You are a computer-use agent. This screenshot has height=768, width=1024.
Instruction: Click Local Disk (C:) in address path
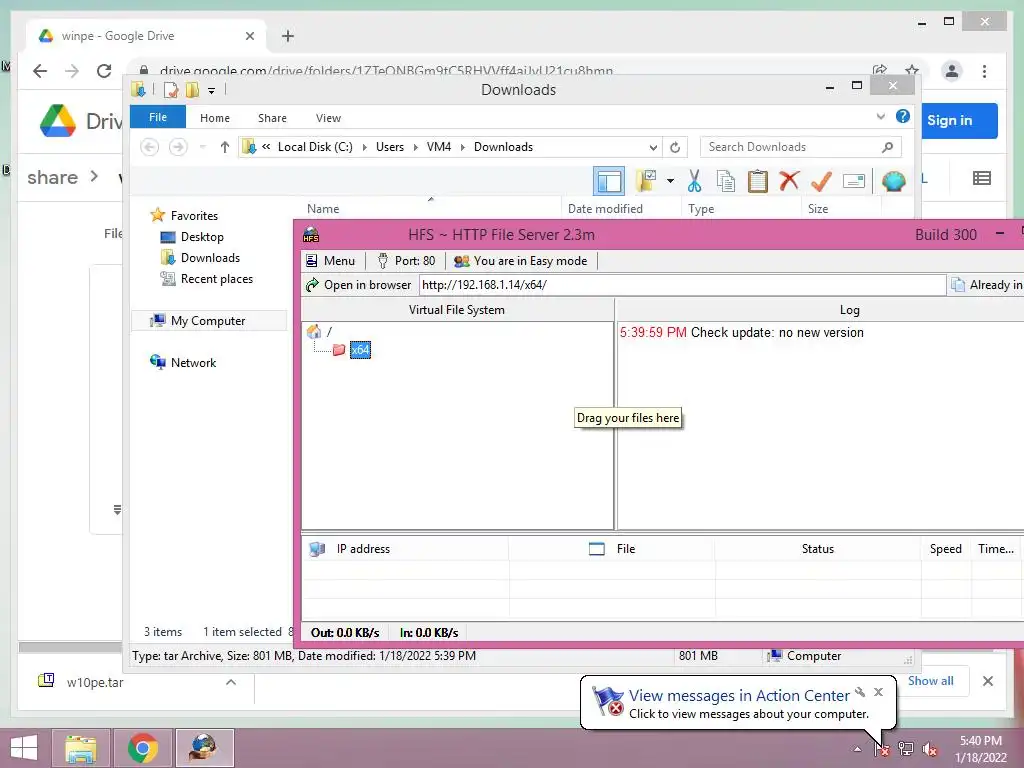[315, 147]
